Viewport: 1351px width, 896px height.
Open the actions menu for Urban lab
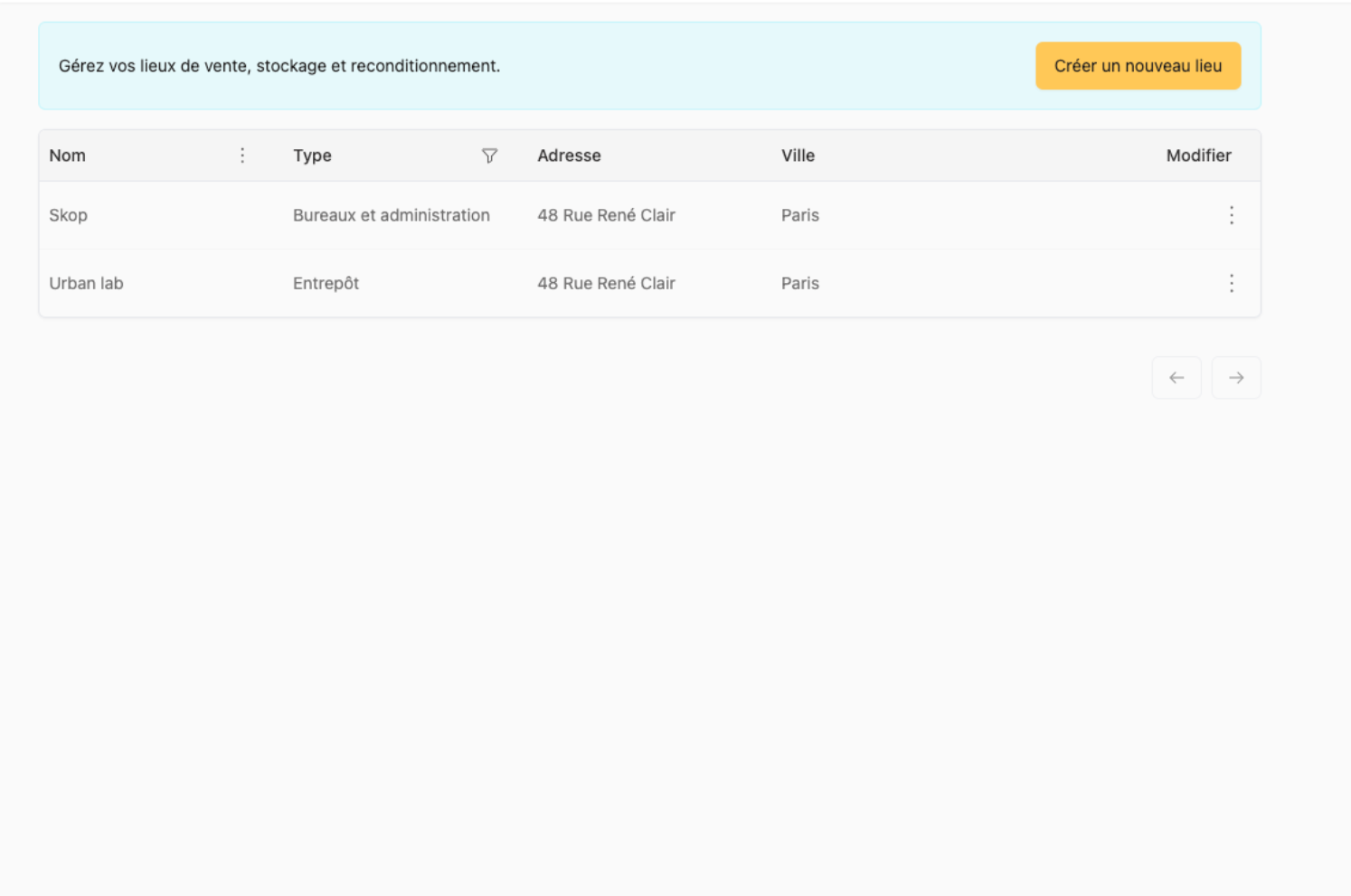tap(1231, 283)
